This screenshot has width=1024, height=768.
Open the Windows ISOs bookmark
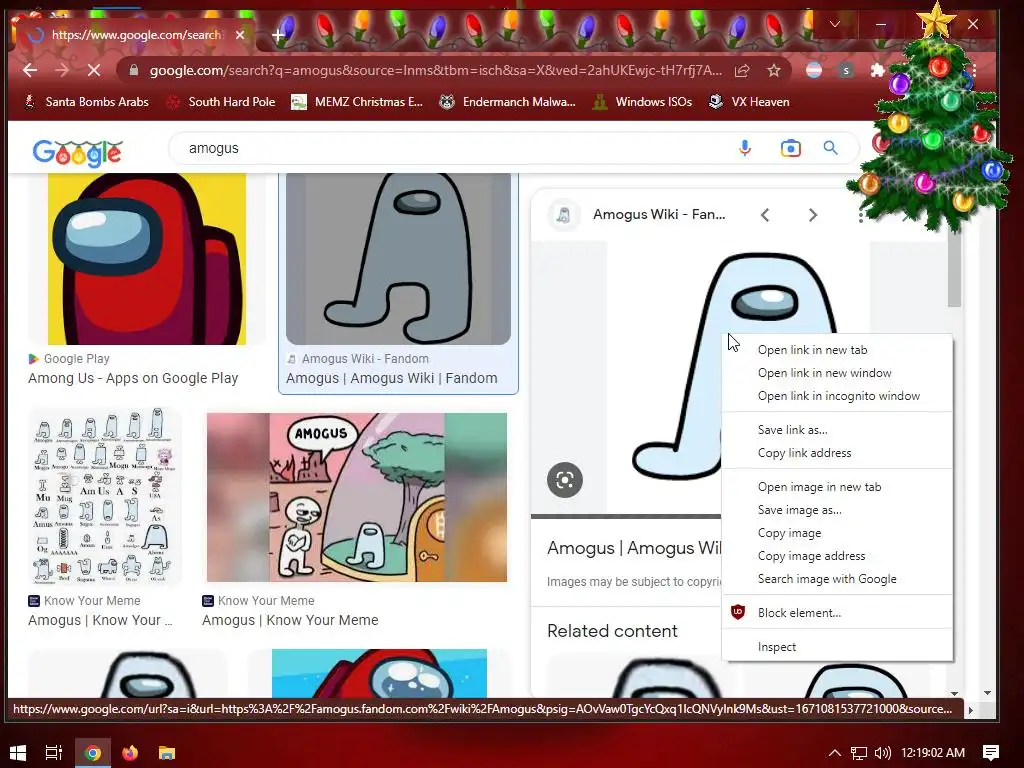pos(642,102)
